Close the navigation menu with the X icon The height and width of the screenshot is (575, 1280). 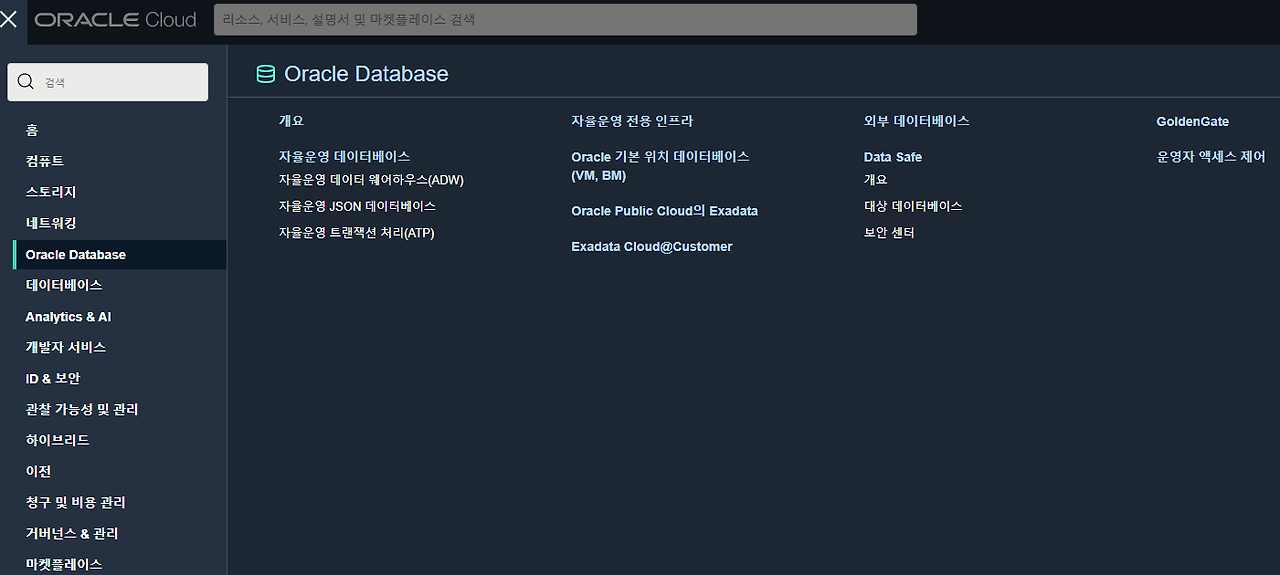point(9,19)
